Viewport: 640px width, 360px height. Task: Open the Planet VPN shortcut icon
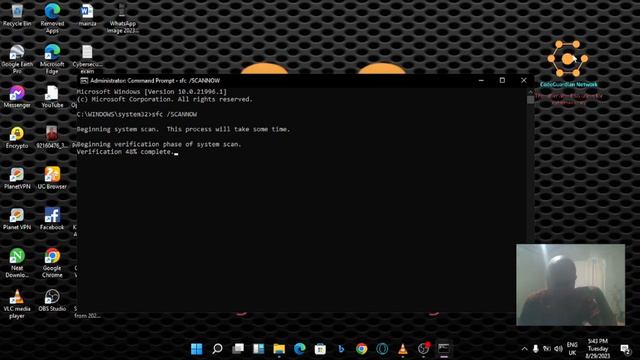coord(17,219)
